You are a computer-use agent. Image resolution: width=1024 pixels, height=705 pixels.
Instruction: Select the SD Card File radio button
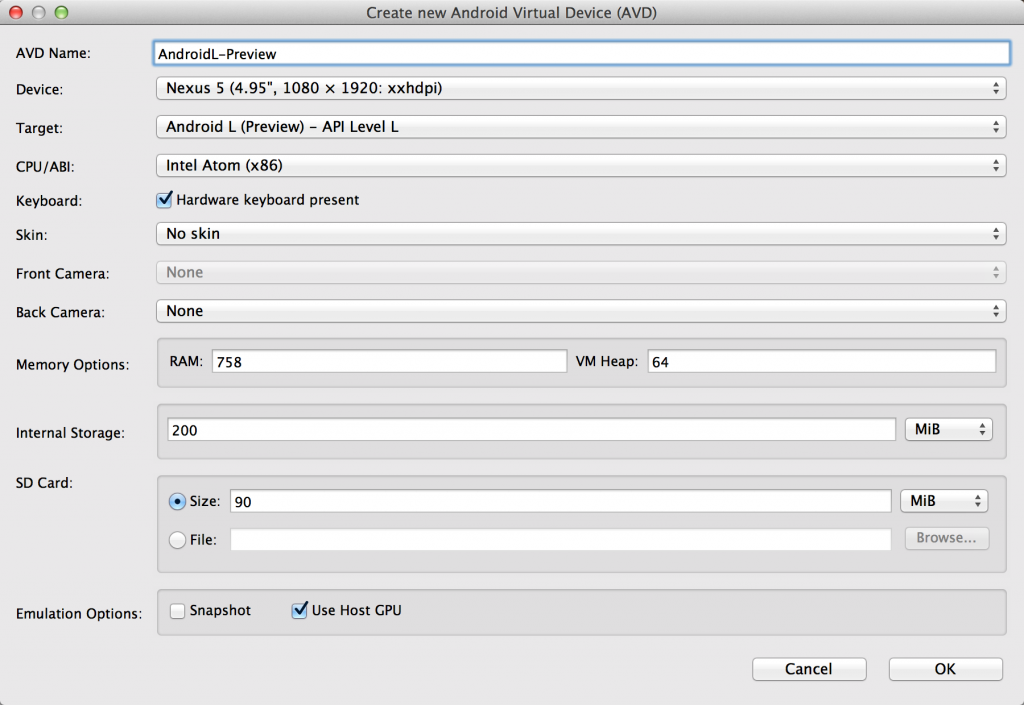(177, 540)
